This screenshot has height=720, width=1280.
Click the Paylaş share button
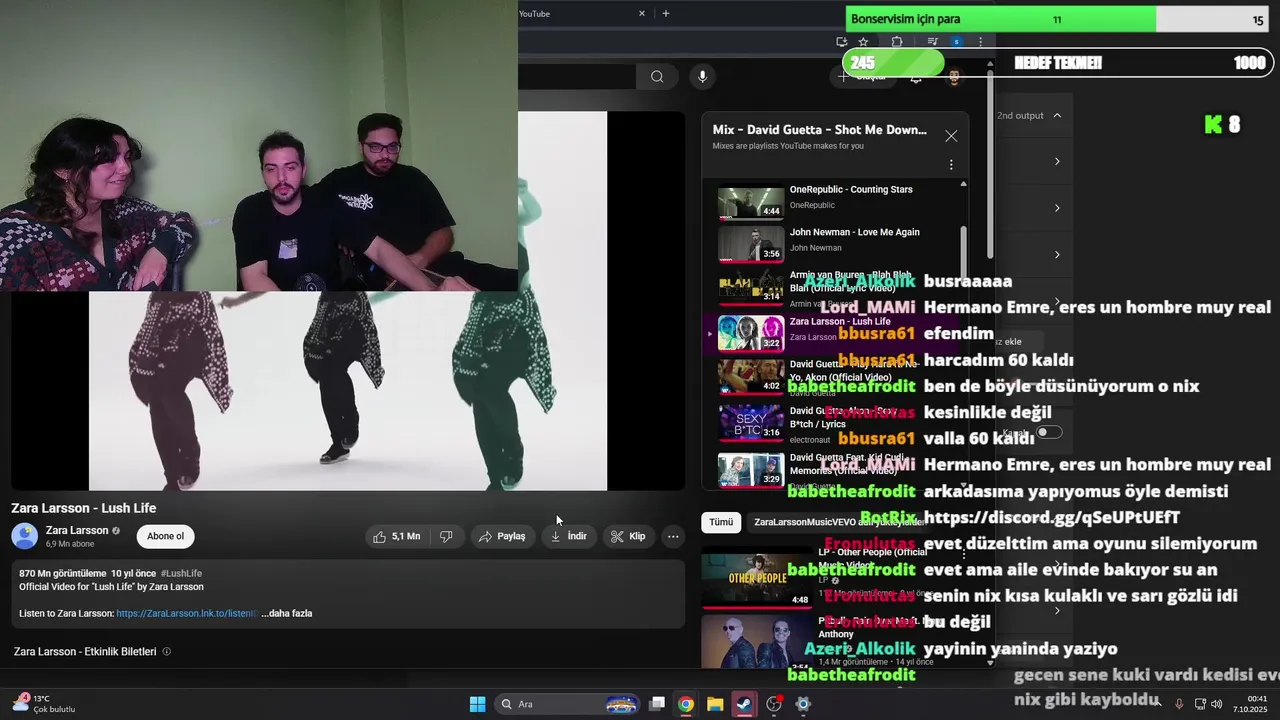pyautogui.click(x=502, y=536)
